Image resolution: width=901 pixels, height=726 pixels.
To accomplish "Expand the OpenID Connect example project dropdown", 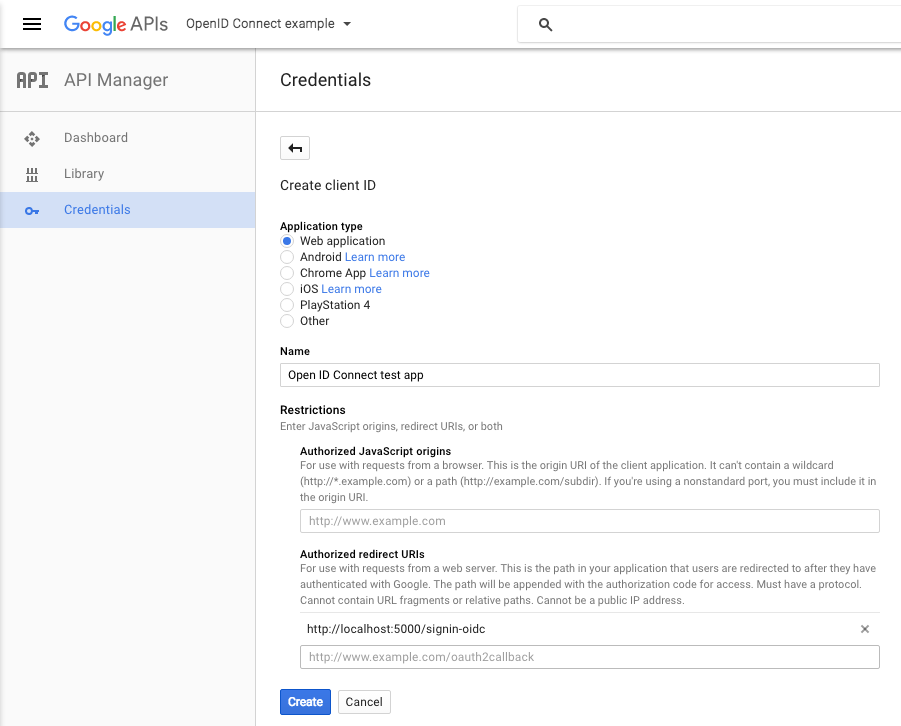I will tap(269, 24).
